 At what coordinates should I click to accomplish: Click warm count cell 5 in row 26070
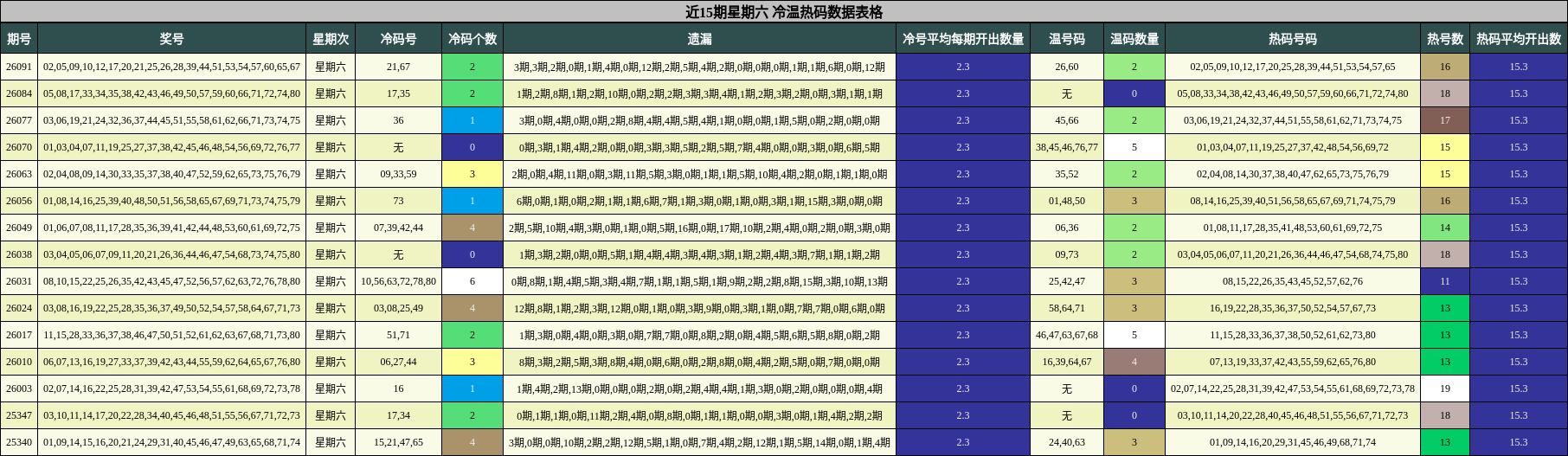[x=1134, y=147]
